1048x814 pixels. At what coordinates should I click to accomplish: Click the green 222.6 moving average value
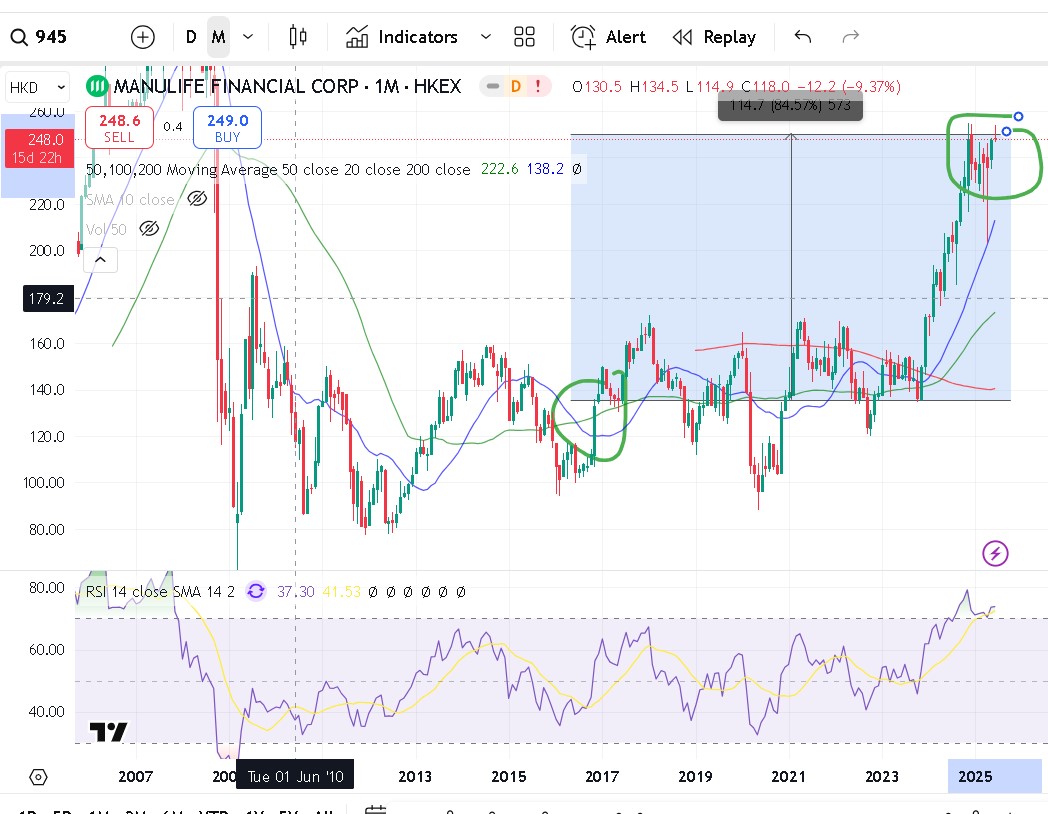(x=499, y=169)
